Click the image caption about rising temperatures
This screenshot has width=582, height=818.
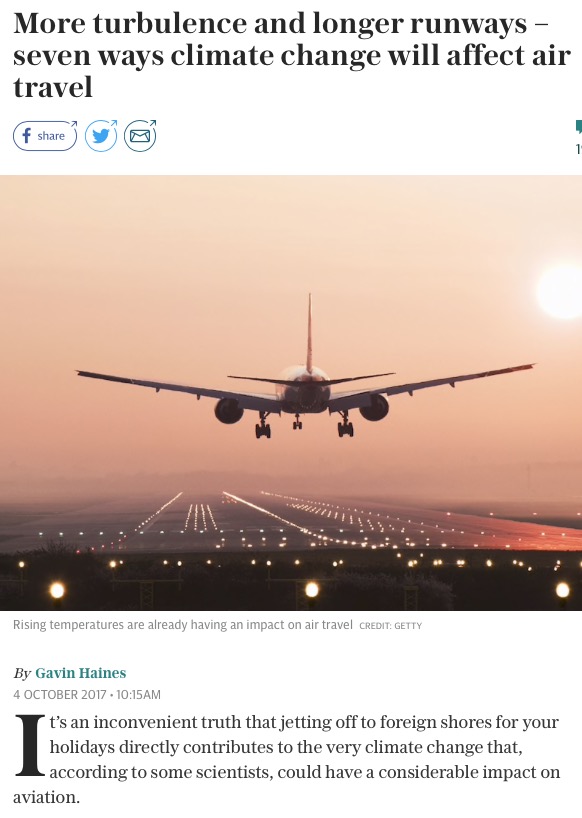tap(183, 624)
